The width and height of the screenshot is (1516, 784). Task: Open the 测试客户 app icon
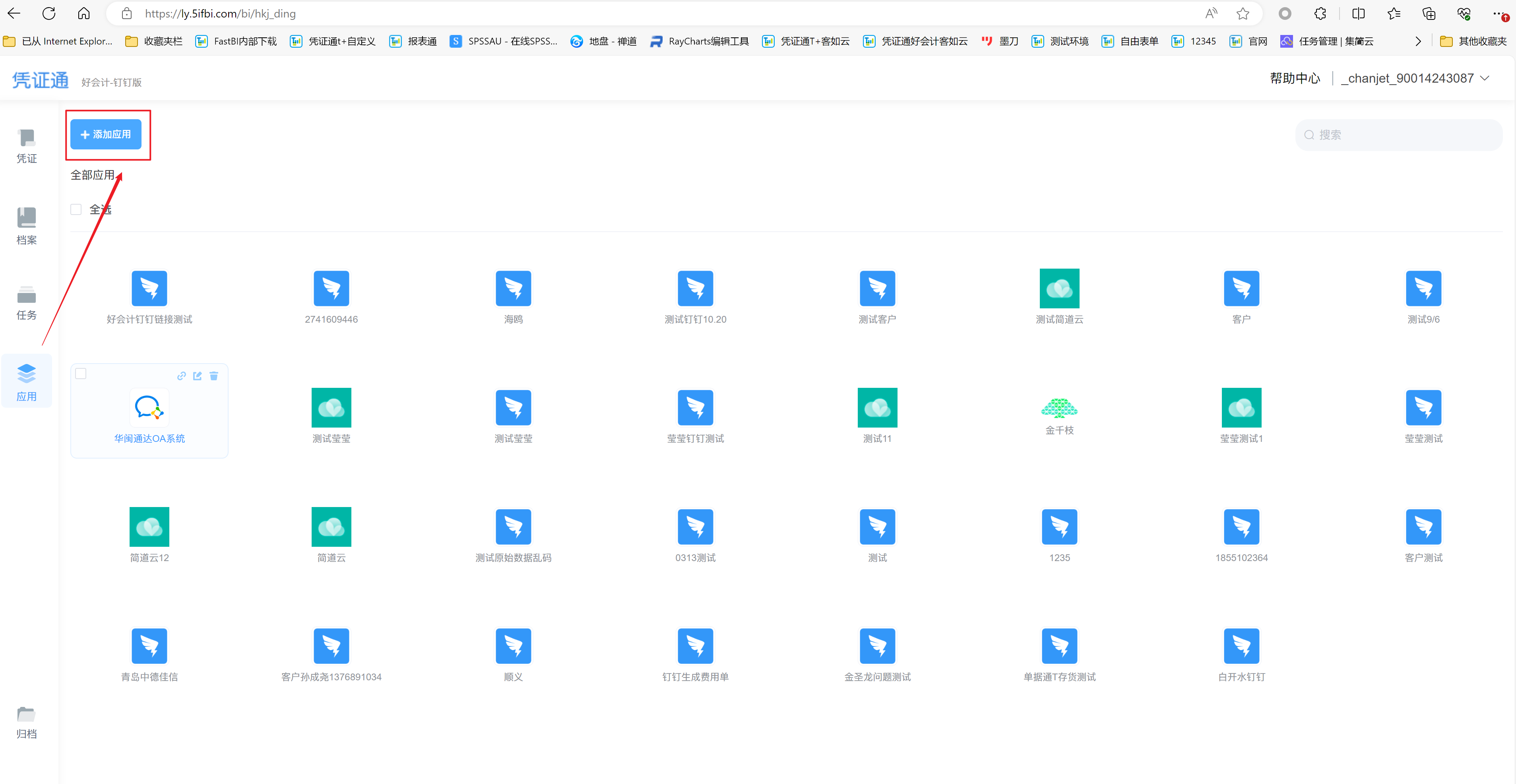pyautogui.click(x=877, y=288)
